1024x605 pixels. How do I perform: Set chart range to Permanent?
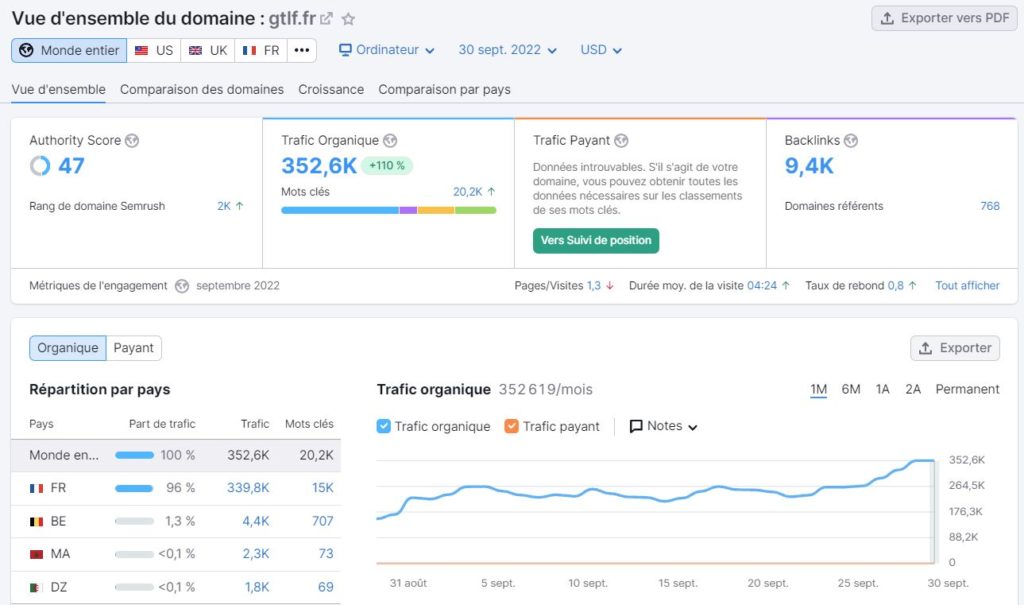[967, 389]
